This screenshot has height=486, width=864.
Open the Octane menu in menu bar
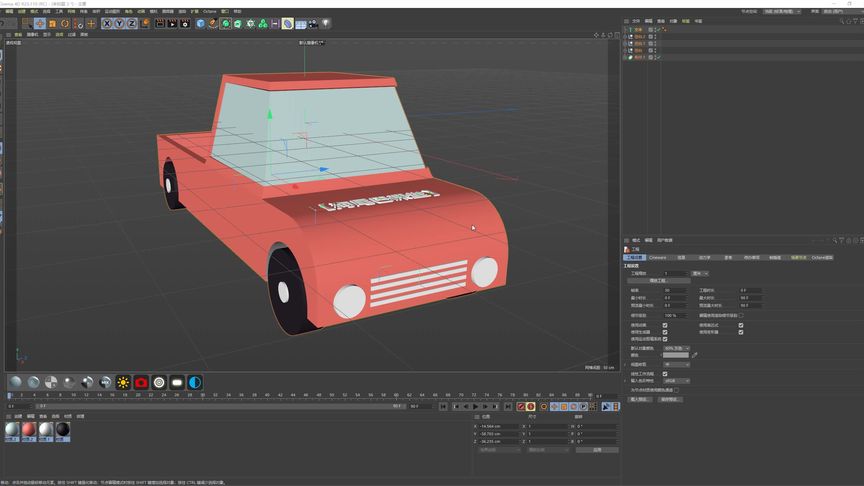210,11
